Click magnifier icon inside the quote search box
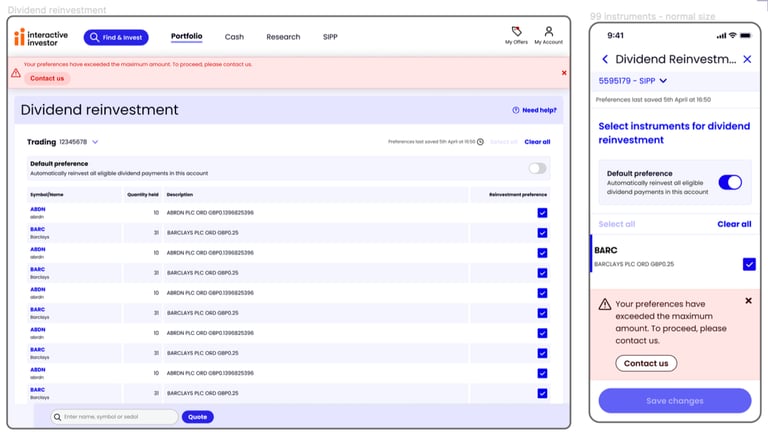Screen dimensions: 768x436 57,417
